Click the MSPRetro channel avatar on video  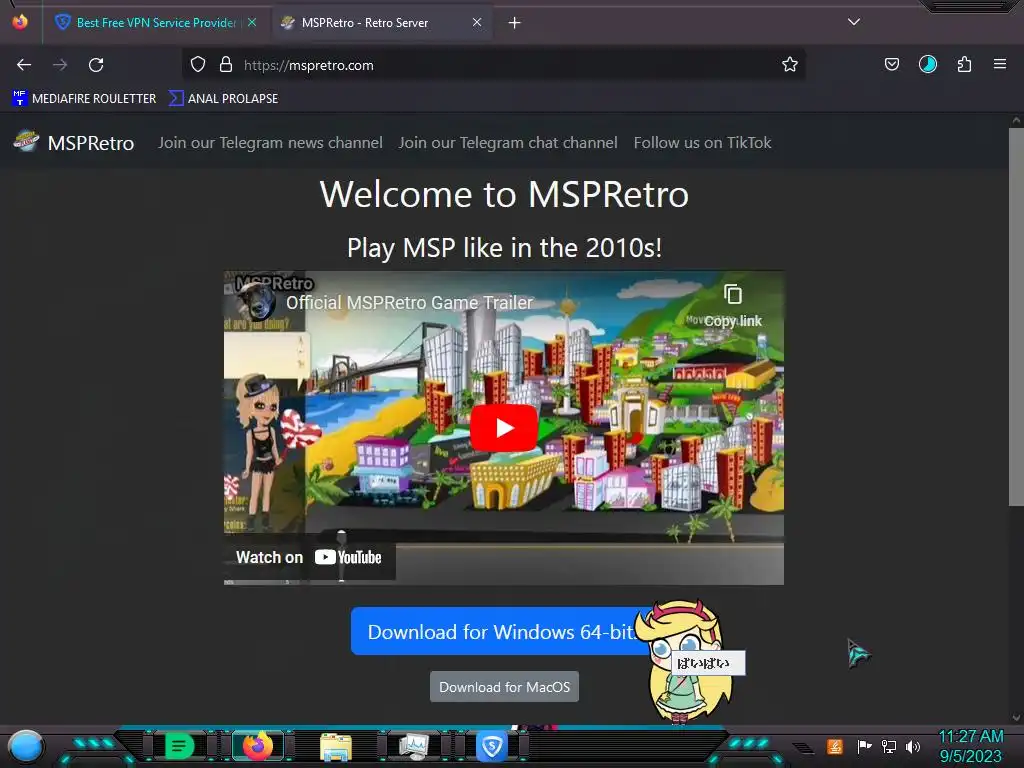click(x=255, y=302)
